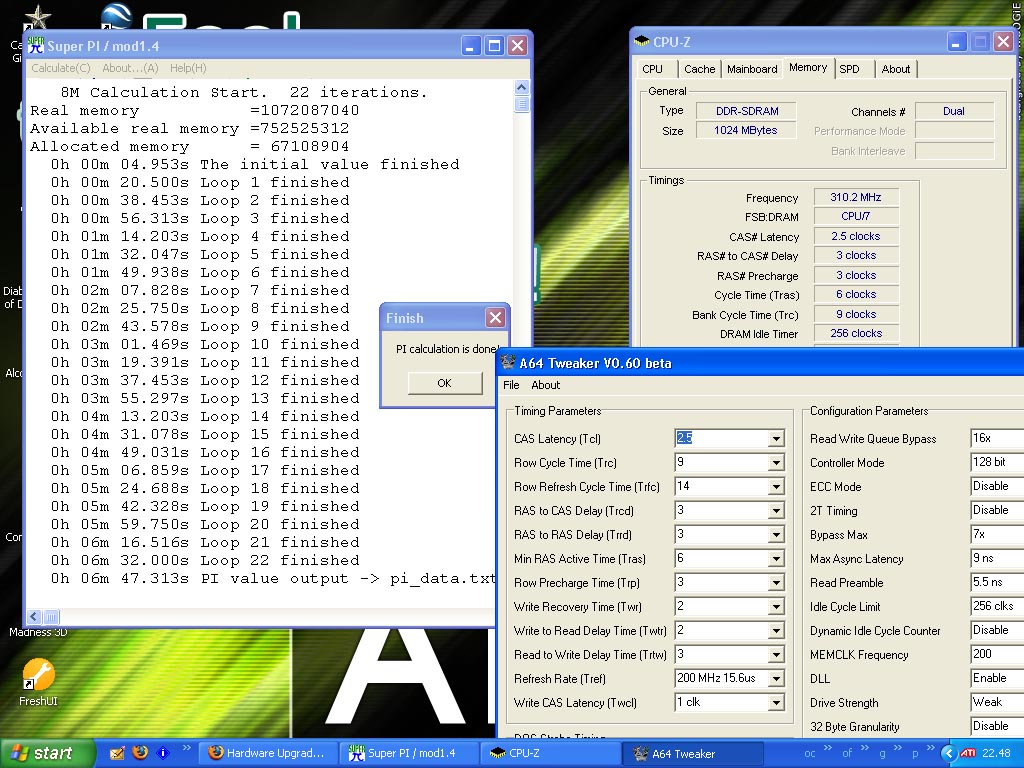Close the Finish dialog
Screen dimensions: 1024x768
tap(496, 318)
